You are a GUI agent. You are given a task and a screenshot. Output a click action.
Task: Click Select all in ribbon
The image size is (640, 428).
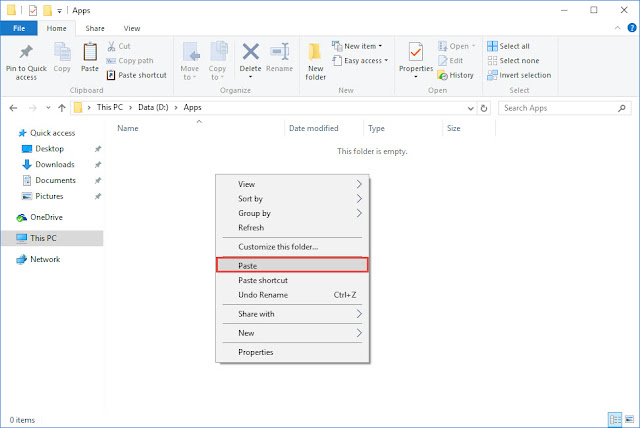click(x=508, y=46)
